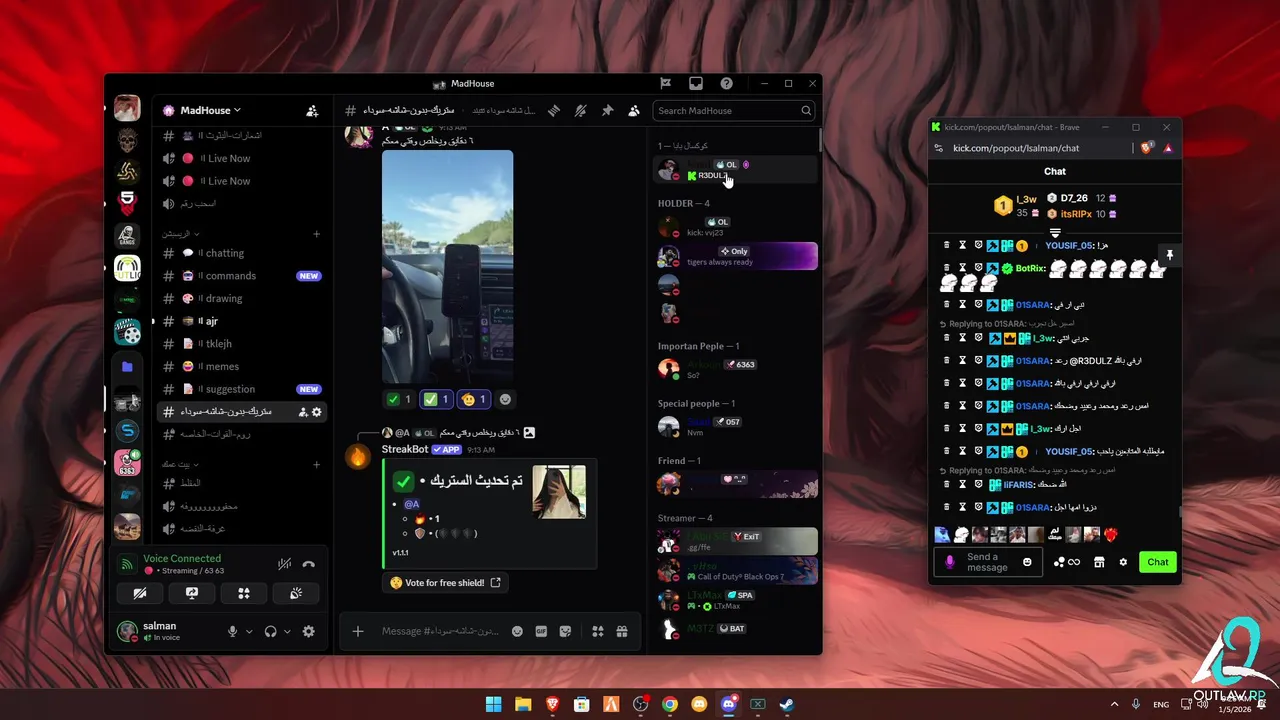Open Kick chat emoji picker
The height and width of the screenshot is (720, 1280).
[x=1027, y=562]
